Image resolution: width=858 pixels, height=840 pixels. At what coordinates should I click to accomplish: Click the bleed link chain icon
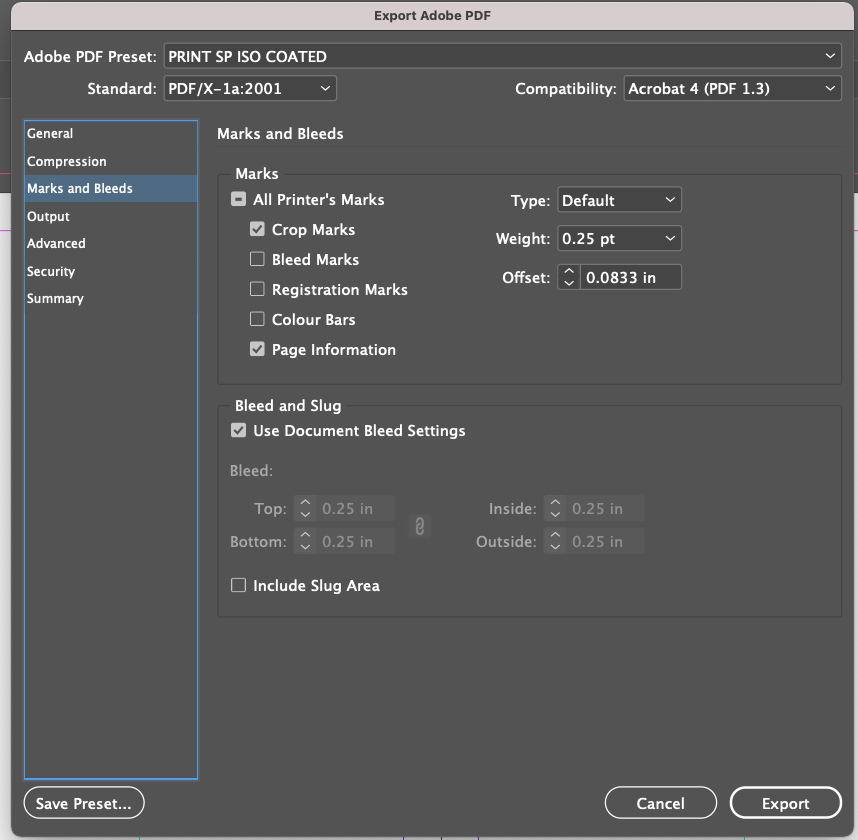click(420, 525)
